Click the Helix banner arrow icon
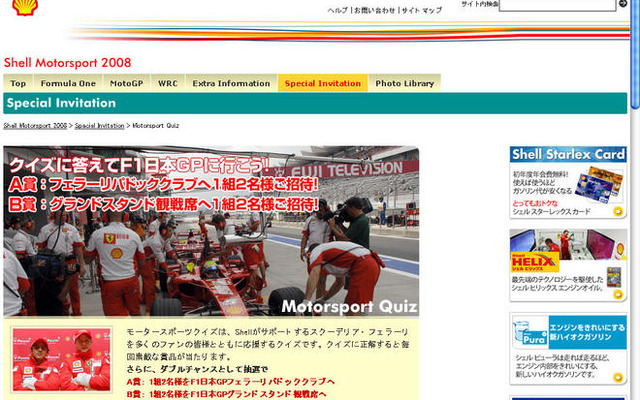This screenshot has height=400, width=640. [x=618, y=294]
